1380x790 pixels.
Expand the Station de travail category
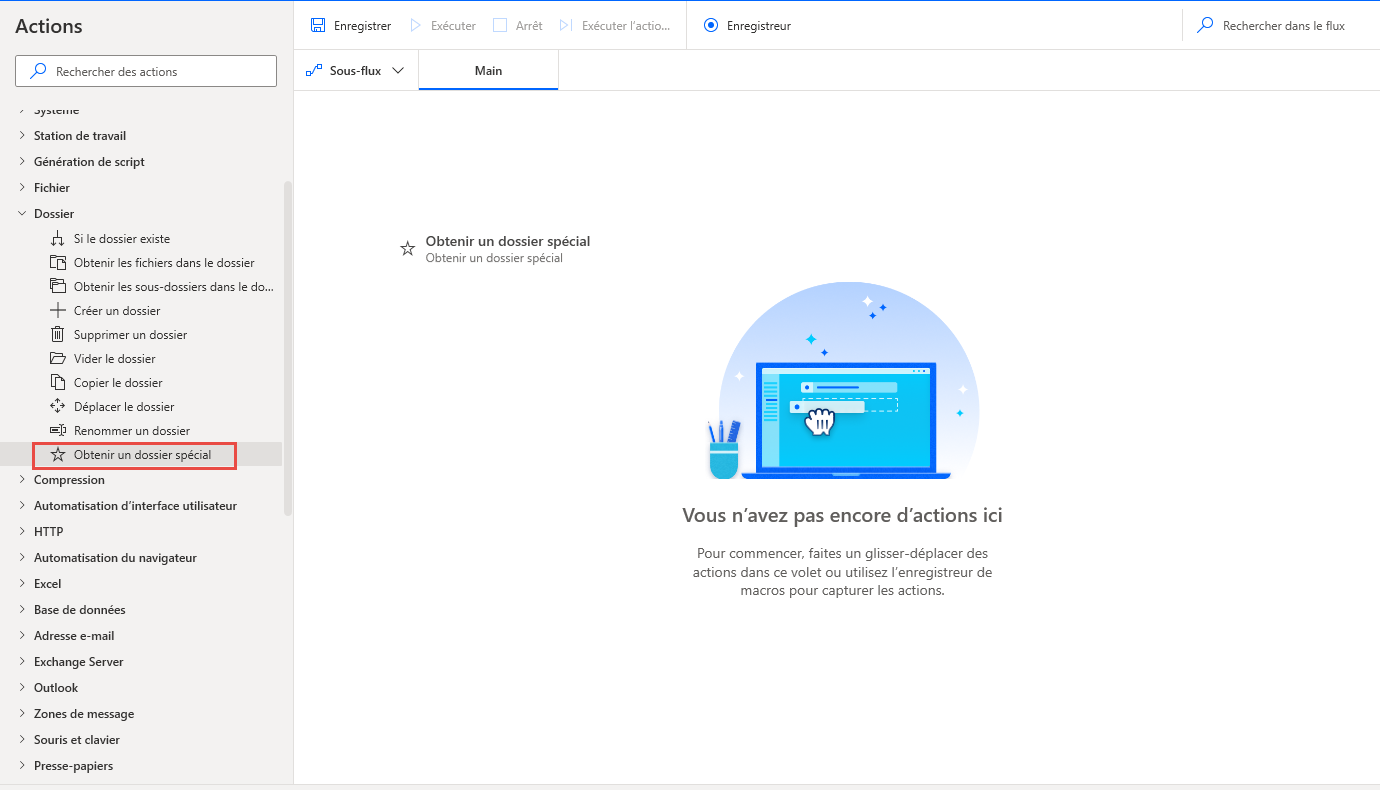22,136
